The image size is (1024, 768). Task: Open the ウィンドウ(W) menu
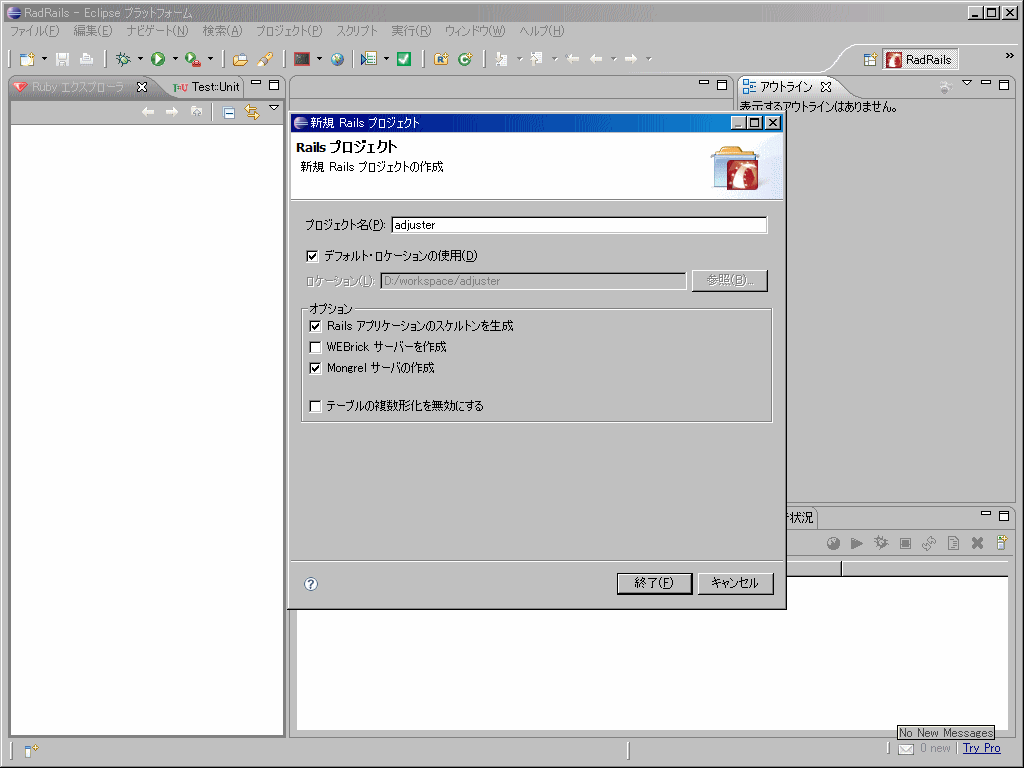click(475, 31)
